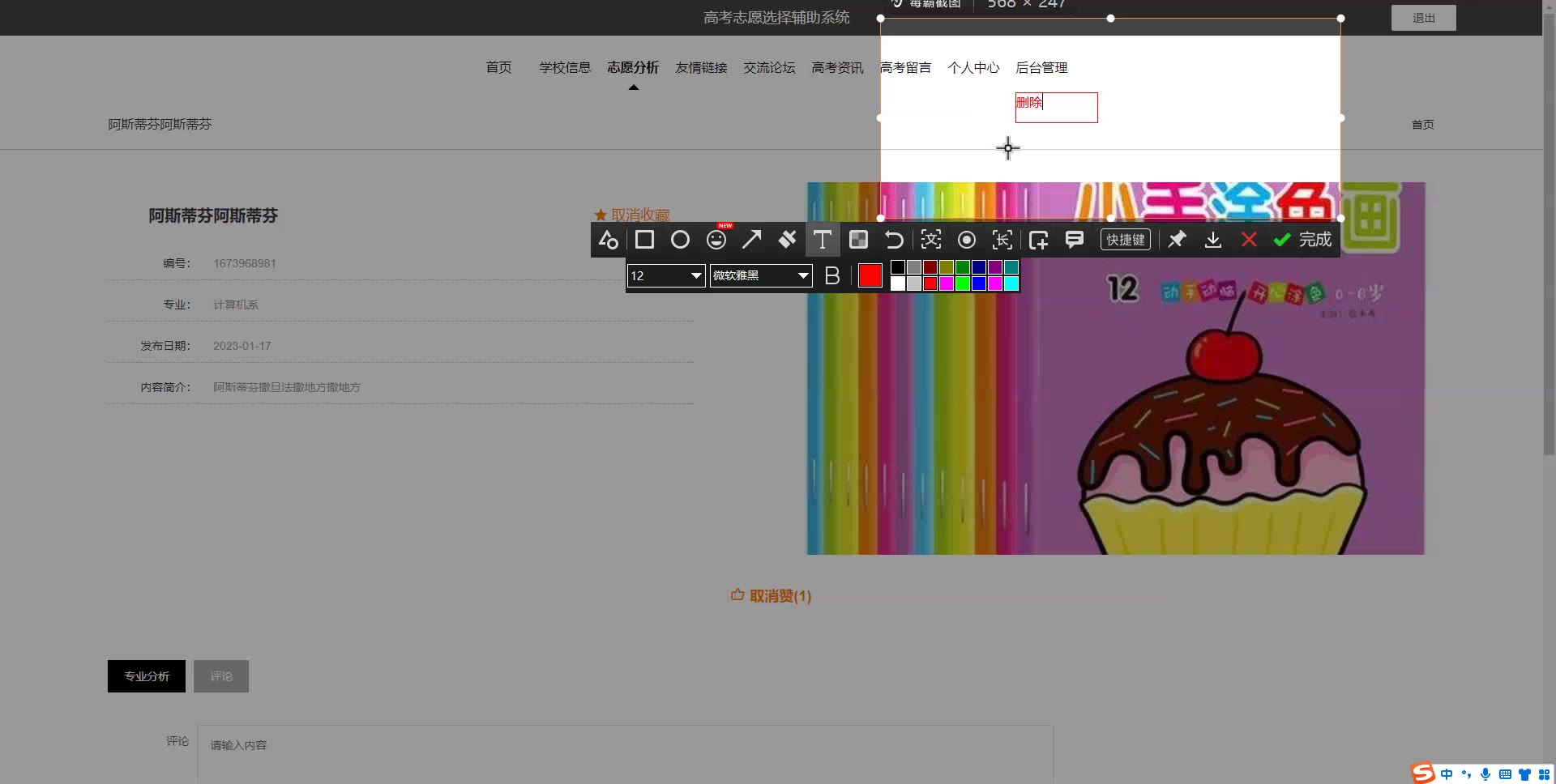This screenshot has height=784, width=1556.
Task: Toggle bold text with B button
Action: (x=832, y=275)
